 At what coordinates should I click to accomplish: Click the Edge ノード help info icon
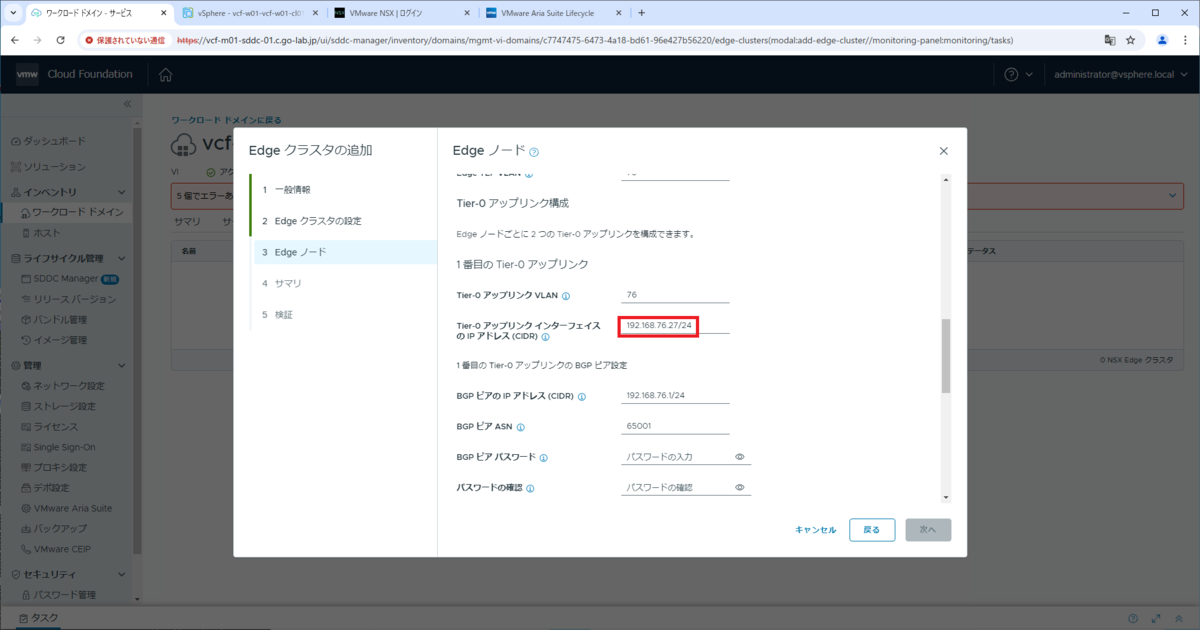click(534, 152)
